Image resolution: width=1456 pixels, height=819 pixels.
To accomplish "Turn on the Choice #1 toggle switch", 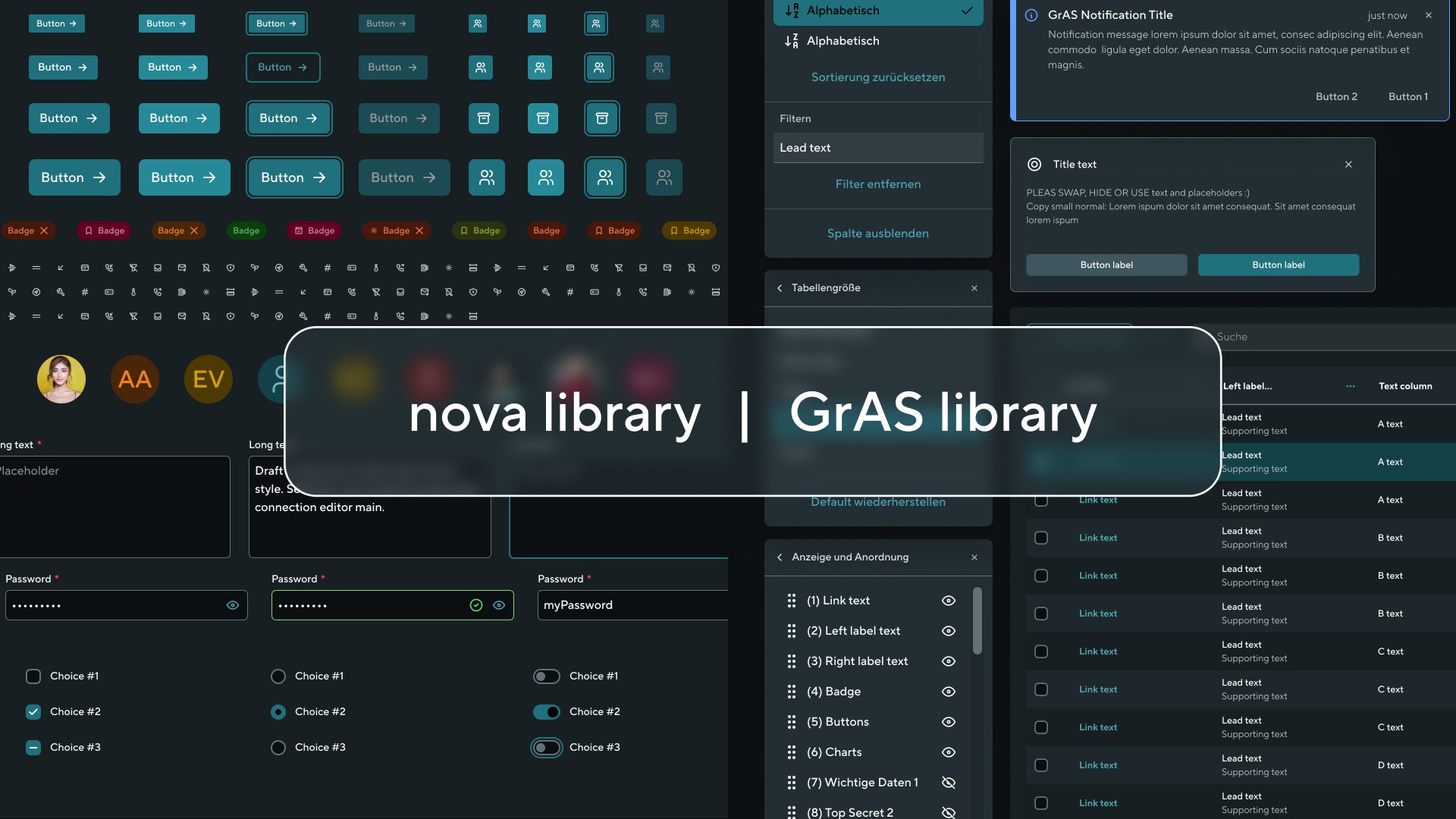I will click(547, 676).
